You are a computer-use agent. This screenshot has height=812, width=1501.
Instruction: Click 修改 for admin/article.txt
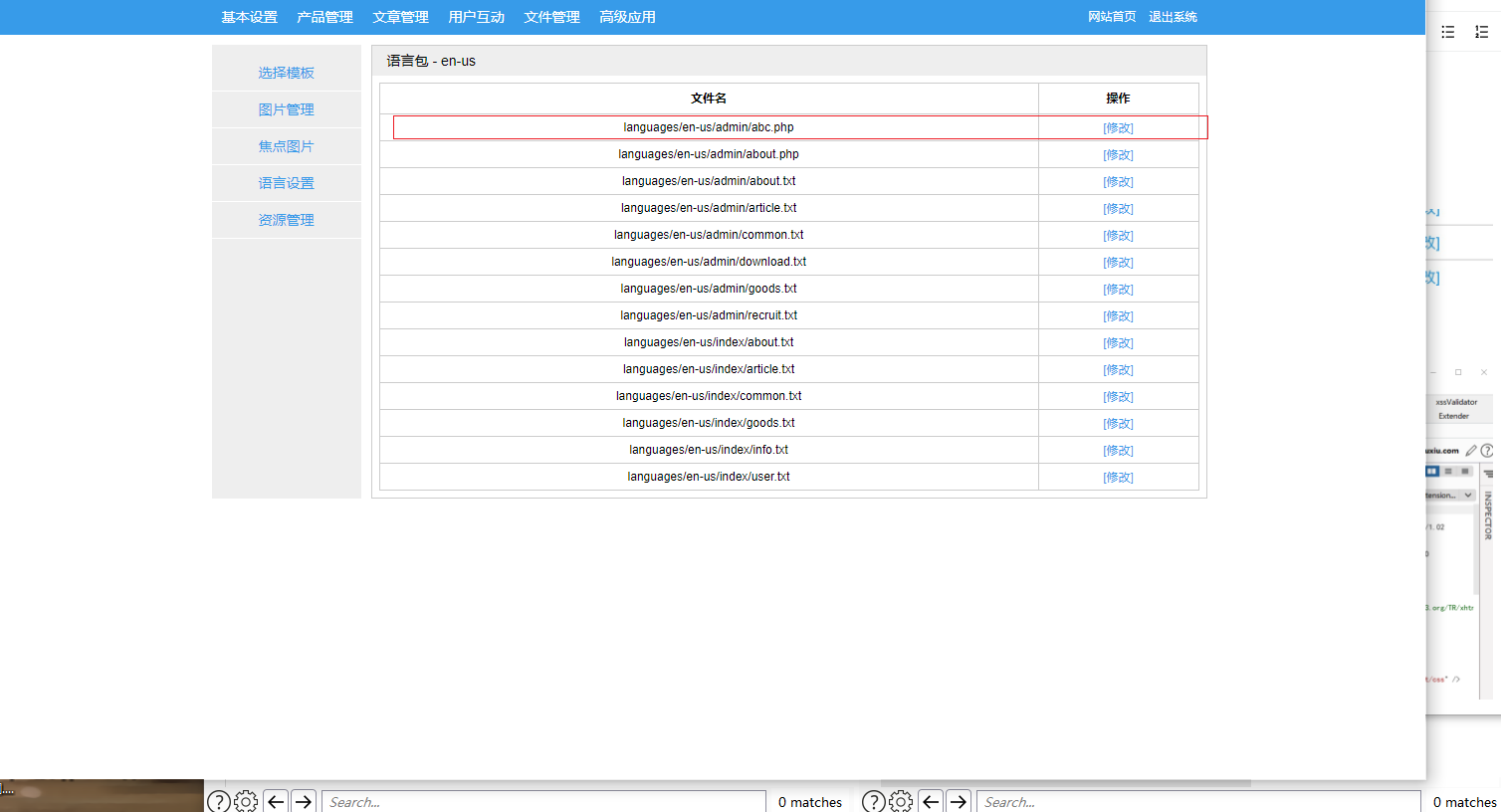pos(1118,209)
